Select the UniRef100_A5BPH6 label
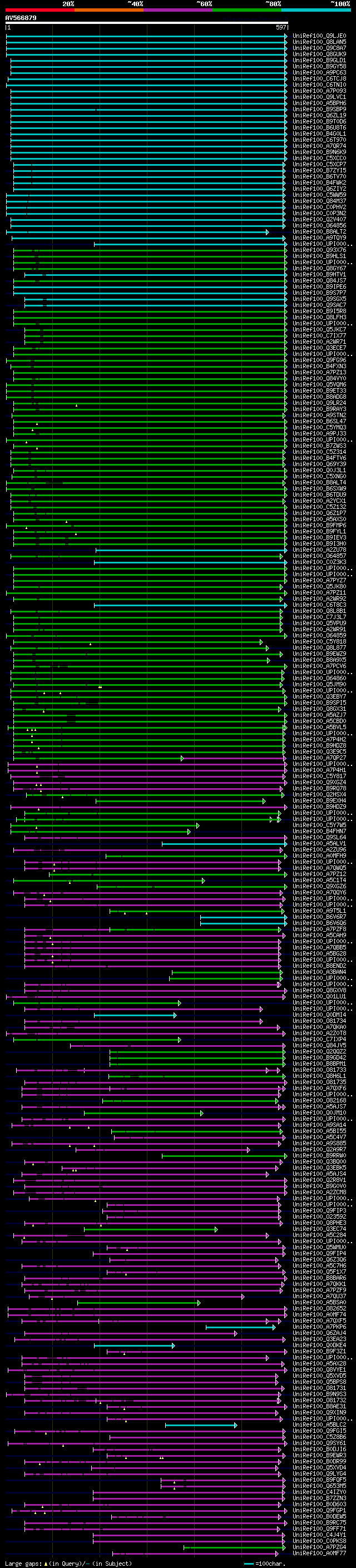 319,103
